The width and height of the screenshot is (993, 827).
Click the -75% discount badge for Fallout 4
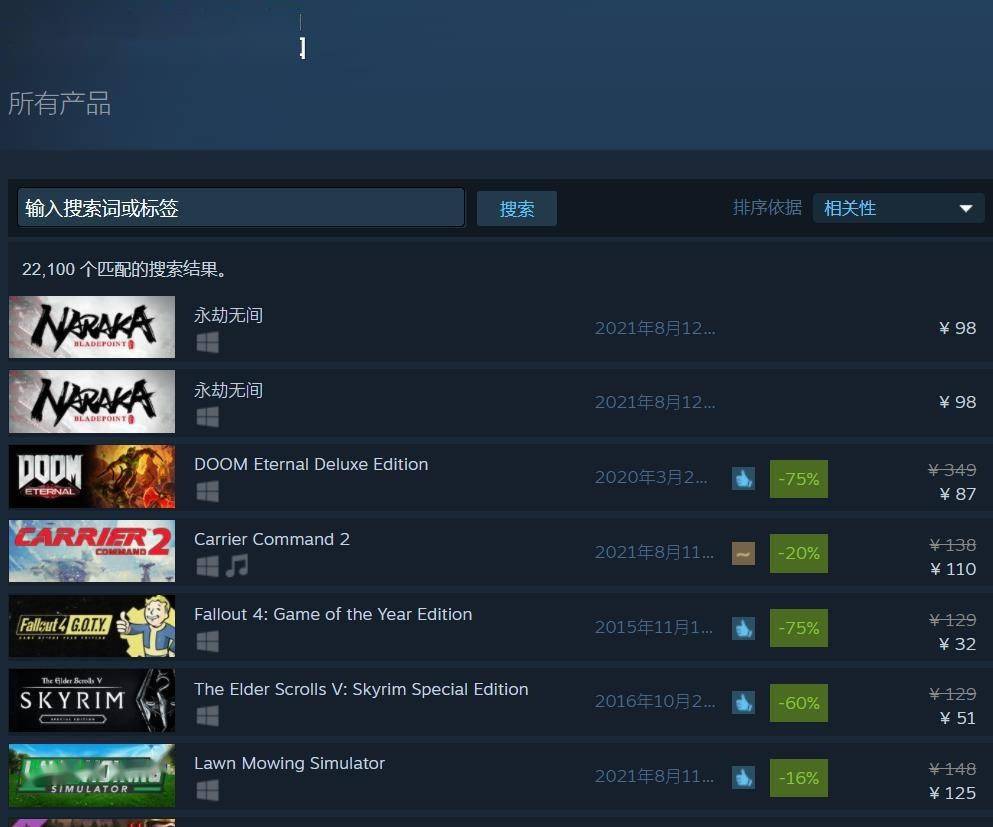pyautogui.click(x=799, y=628)
